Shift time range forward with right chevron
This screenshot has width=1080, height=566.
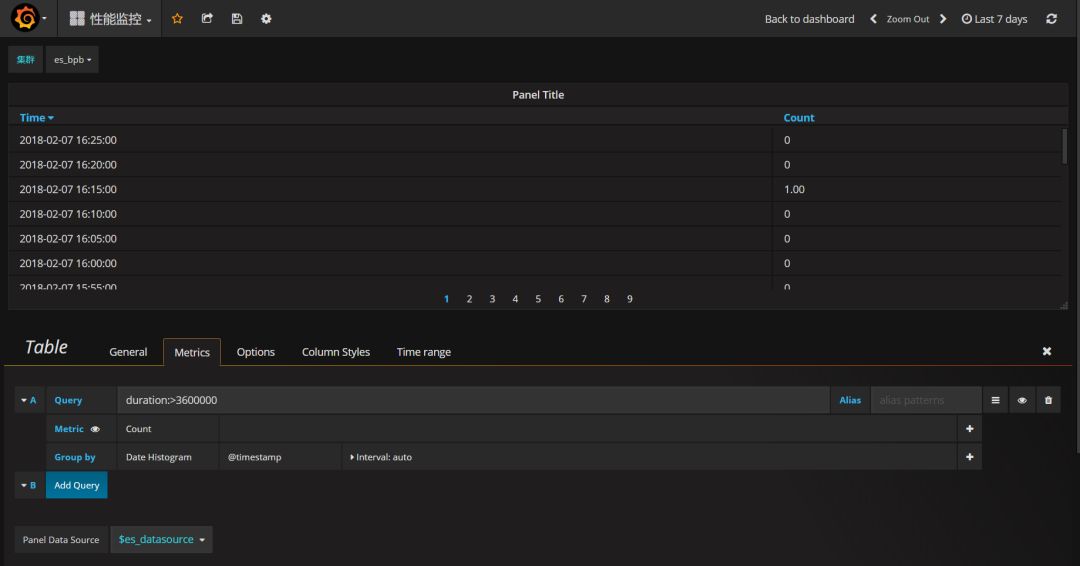(943, 19)
